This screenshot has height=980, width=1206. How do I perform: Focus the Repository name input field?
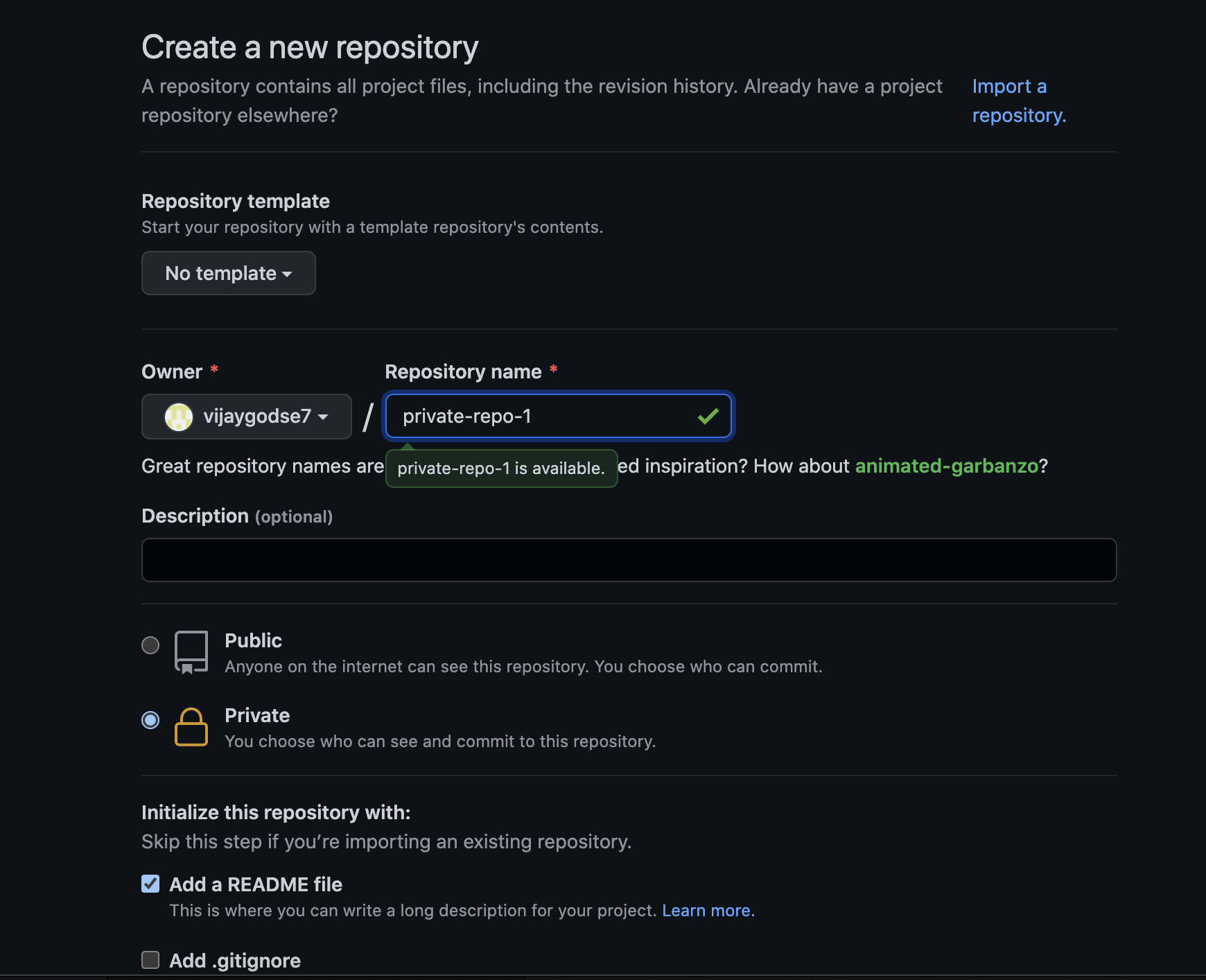(541, 417)
